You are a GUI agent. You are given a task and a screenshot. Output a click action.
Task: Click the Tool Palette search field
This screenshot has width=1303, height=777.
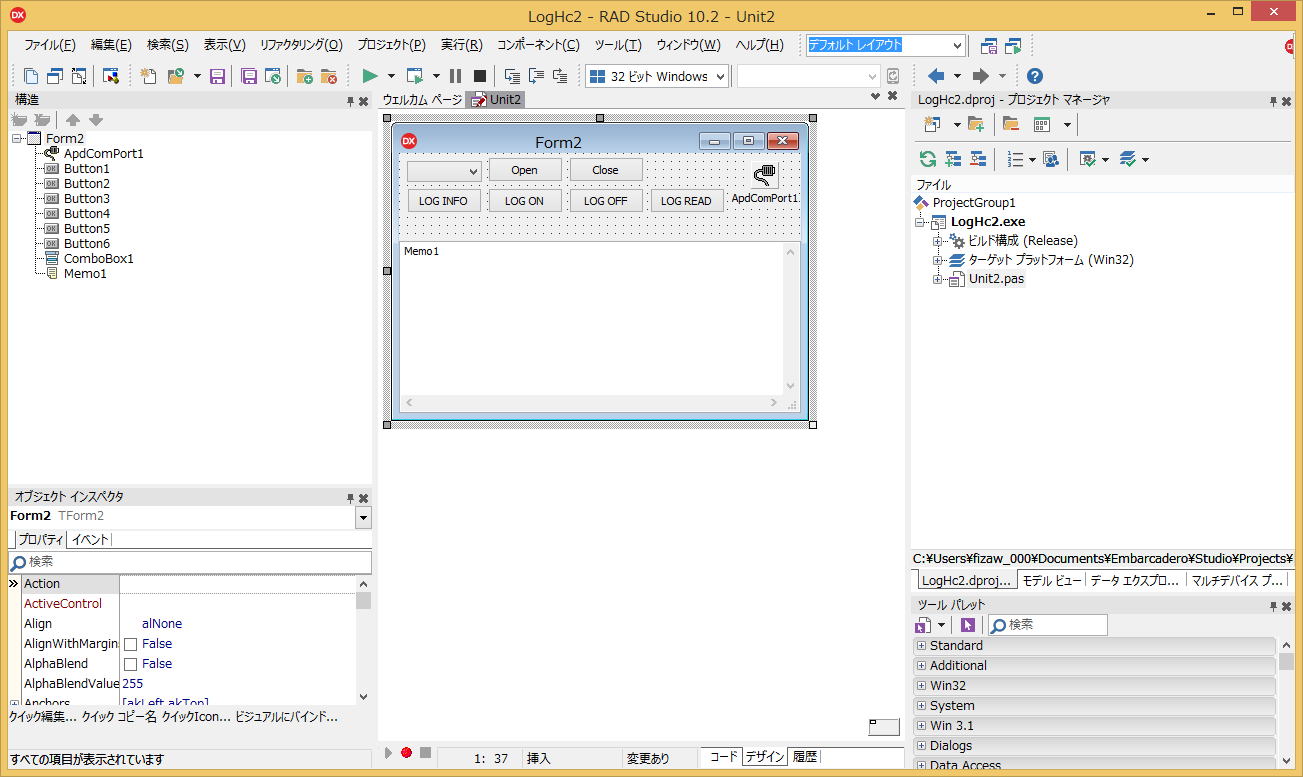[1047, 625]
